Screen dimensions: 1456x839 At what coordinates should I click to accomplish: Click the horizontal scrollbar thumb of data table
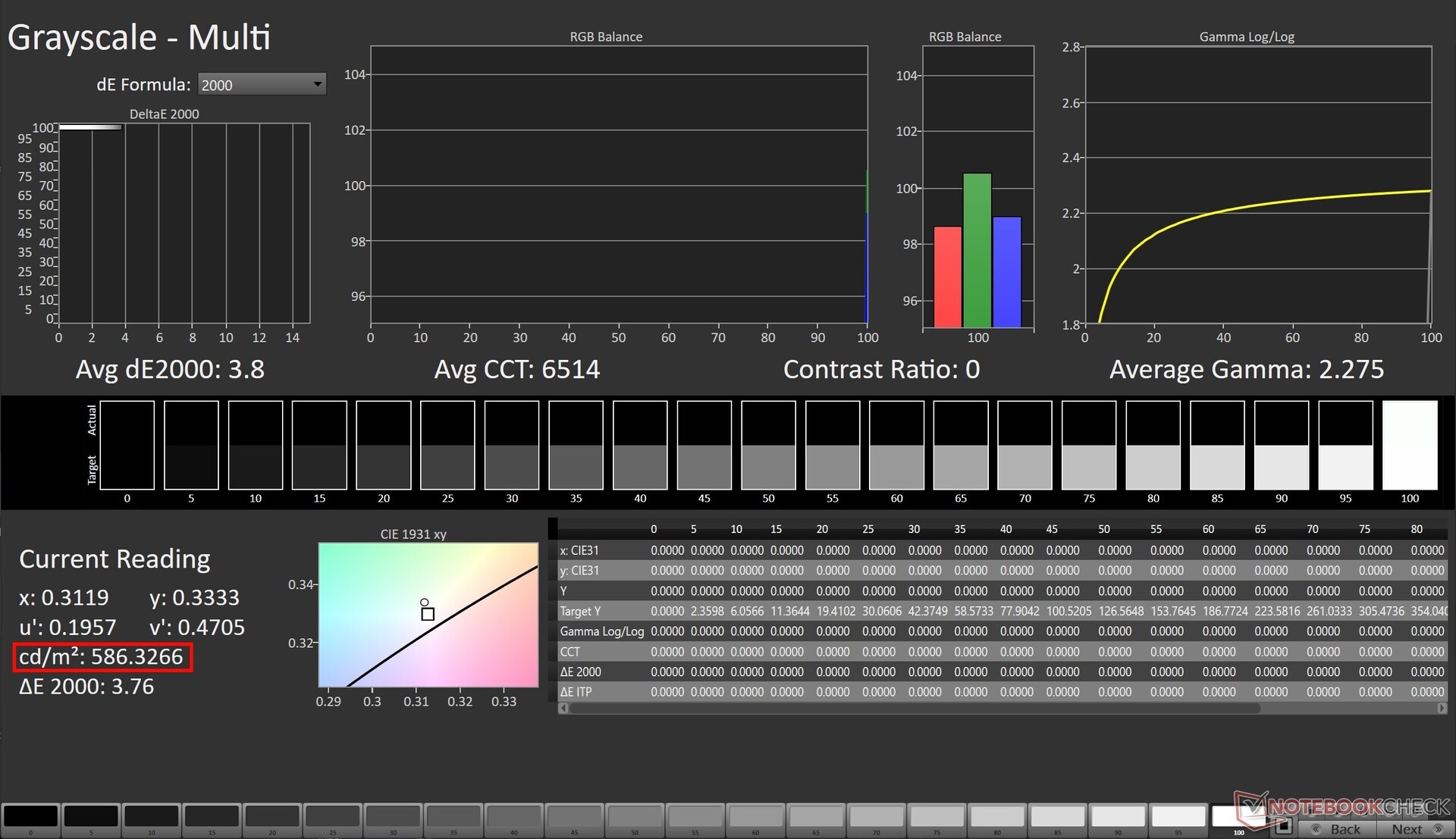914,709
